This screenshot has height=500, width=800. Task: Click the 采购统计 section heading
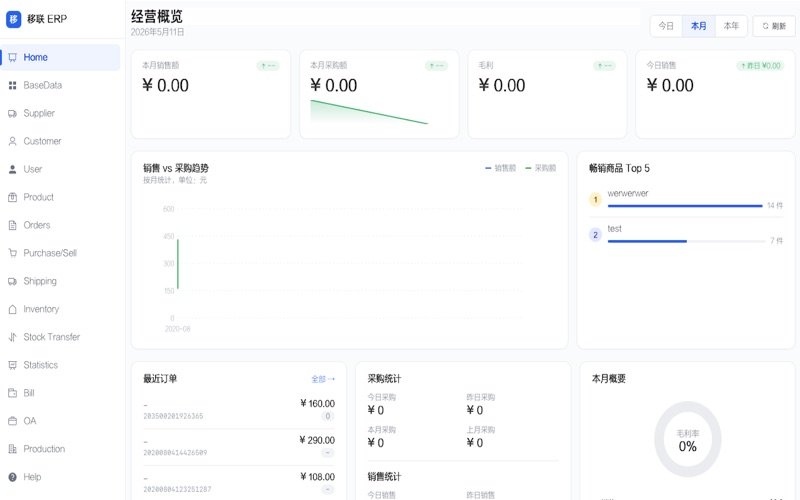point(384,379)
